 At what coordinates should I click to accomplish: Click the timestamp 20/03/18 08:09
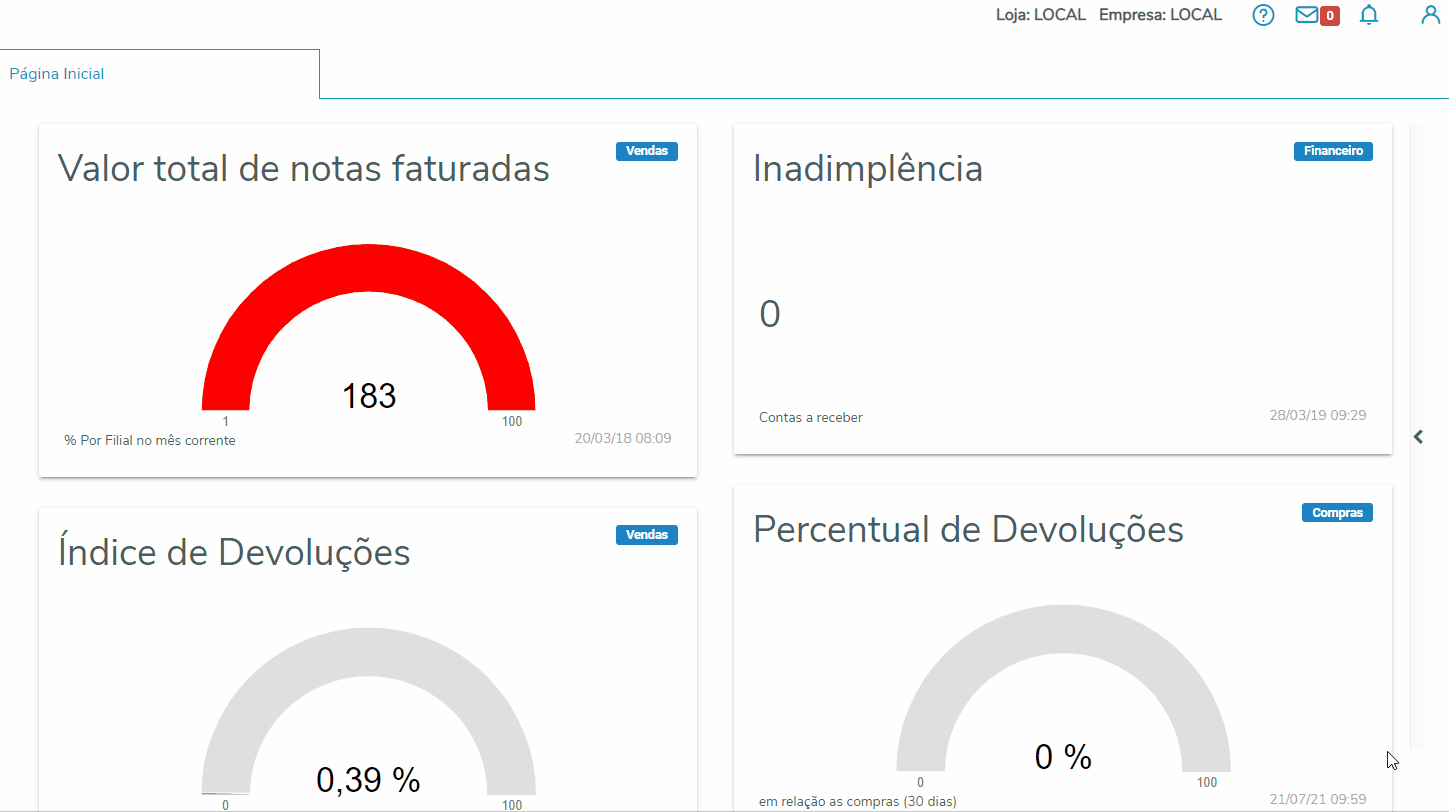click(x=623, y=438)
